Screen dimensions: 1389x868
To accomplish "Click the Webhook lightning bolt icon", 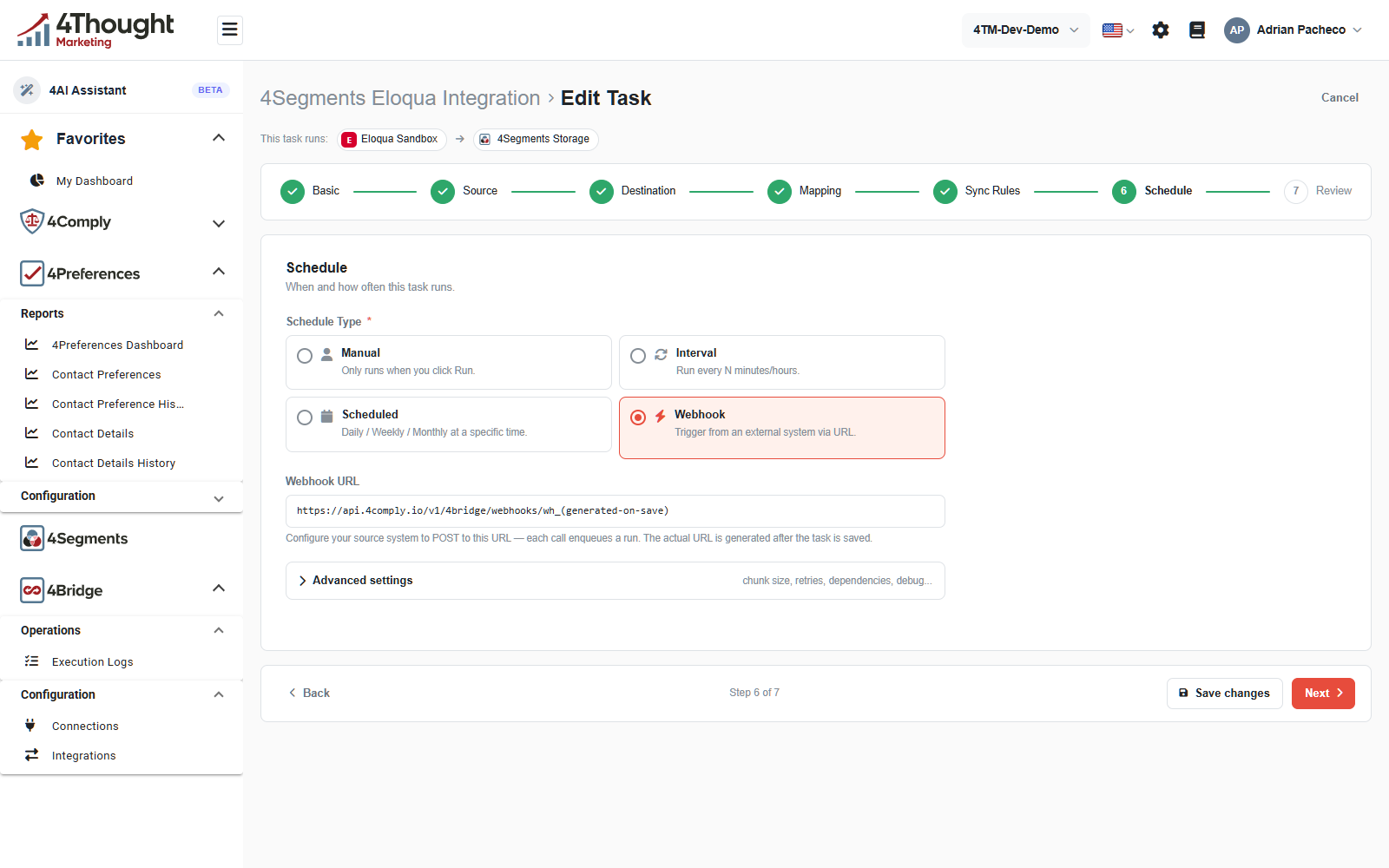I will [661, 417].
